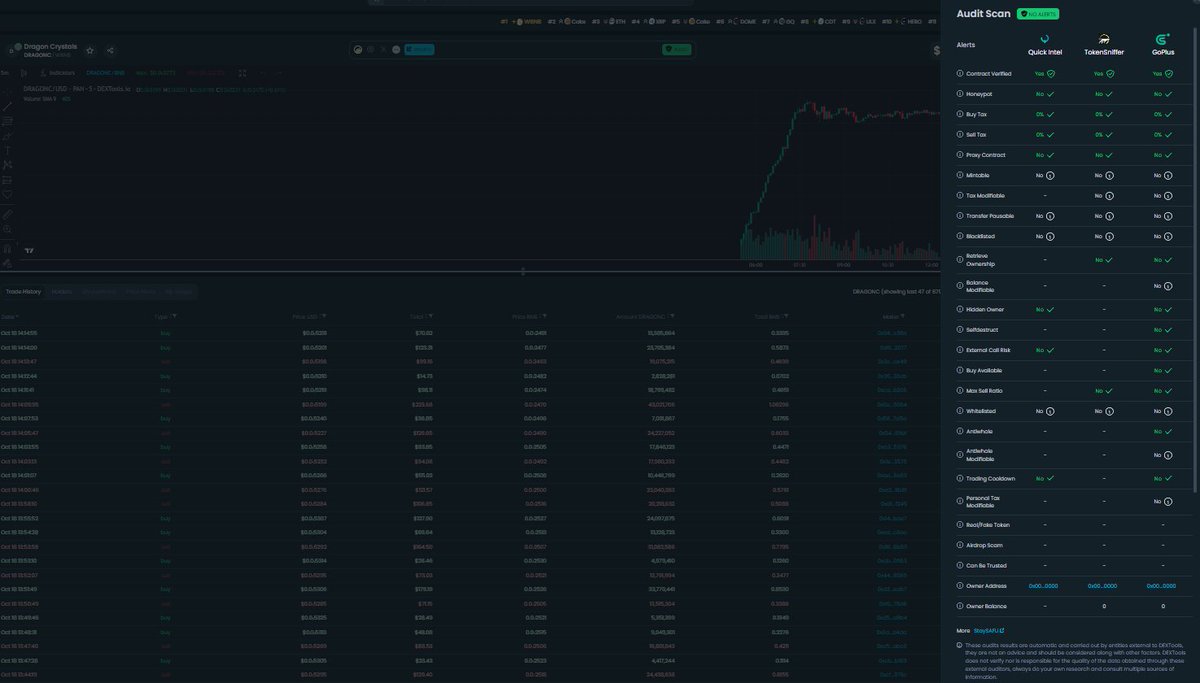Click TokenSniffer's Tax Modifiable detail icon
Image resolution: width=1200 pixels, height=683 pixels.
click(x=1109, y=195)
